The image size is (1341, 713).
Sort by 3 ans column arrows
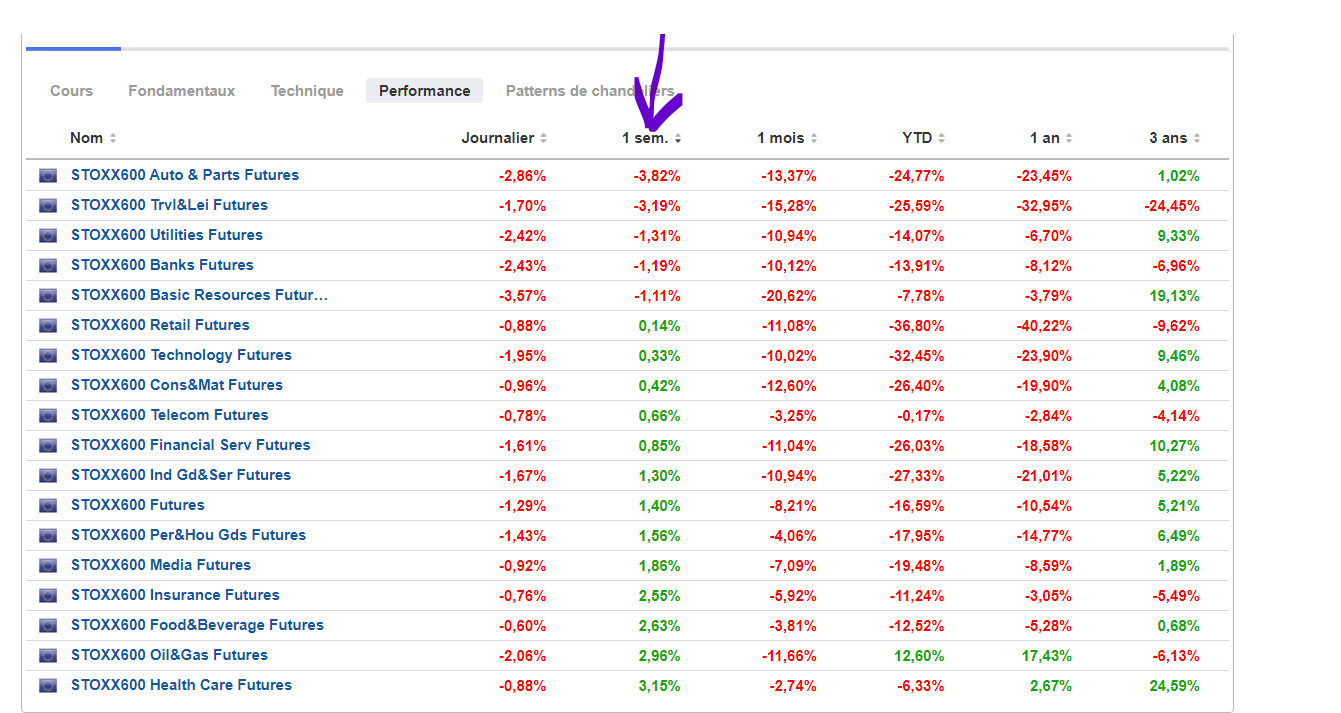pos(1197,138)
